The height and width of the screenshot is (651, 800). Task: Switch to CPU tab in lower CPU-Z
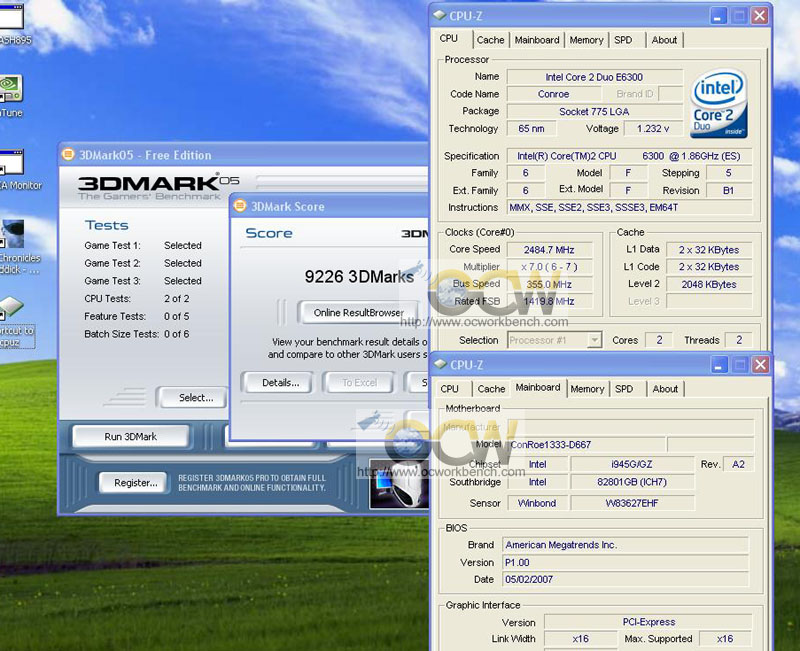[449, 389]
